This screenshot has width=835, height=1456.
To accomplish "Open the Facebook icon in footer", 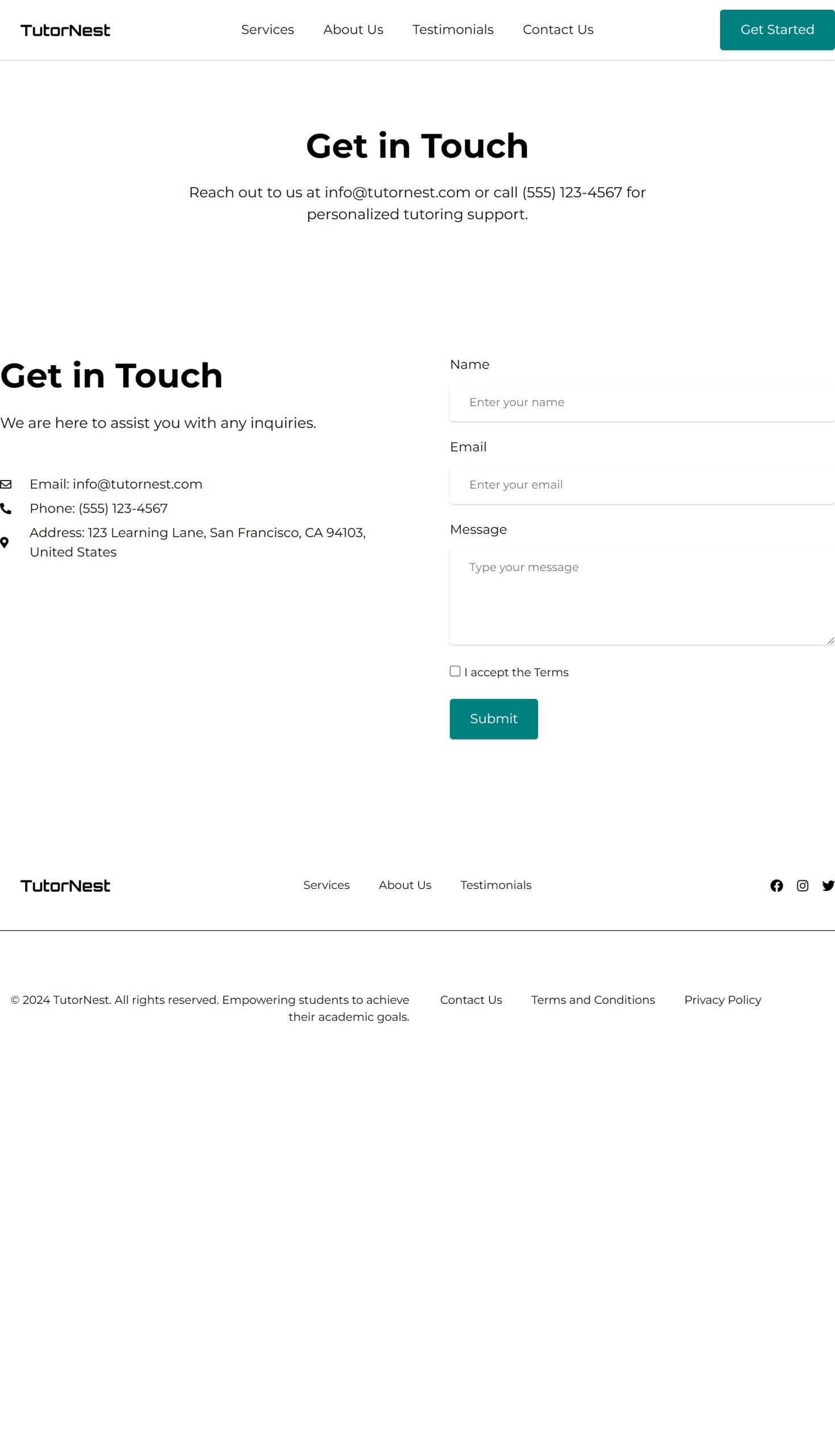I will [x=776, y=886].
